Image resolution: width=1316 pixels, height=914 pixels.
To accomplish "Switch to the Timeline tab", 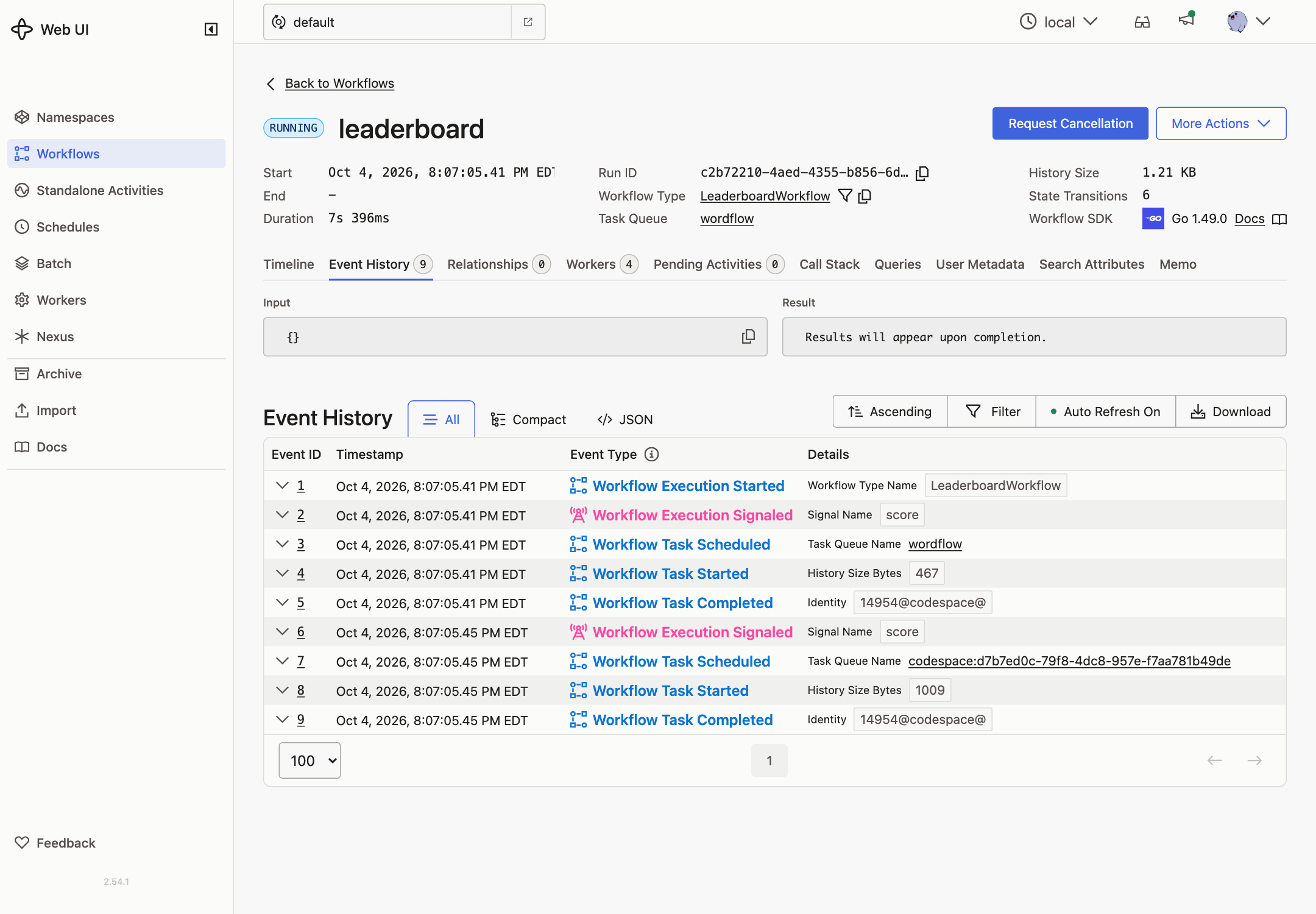I will pyautogui.click(x=289, y=264).
